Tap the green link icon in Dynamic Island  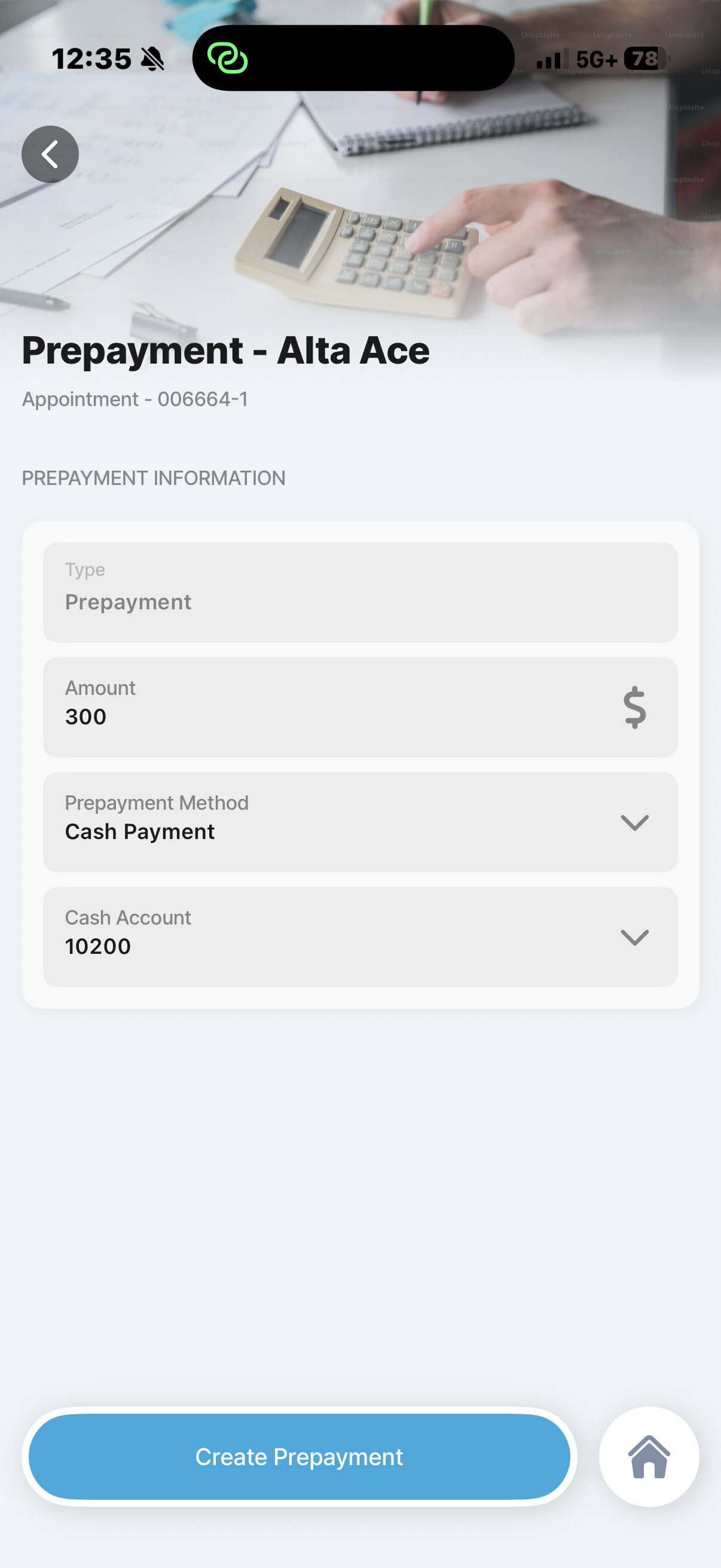pyautogui.click(x=228, y=59)
